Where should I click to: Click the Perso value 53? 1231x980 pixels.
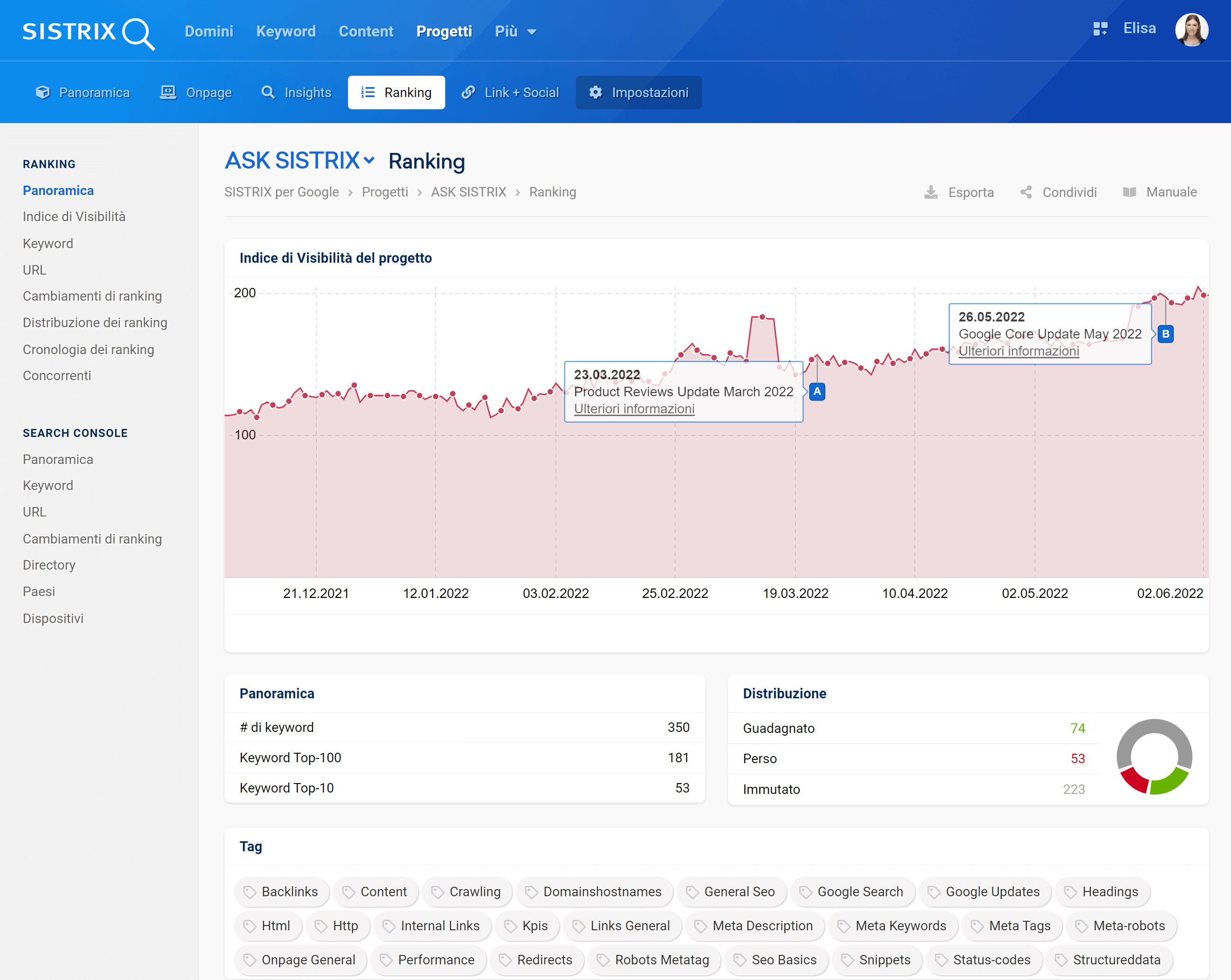pyautogui.click(x=1078, y=759)
